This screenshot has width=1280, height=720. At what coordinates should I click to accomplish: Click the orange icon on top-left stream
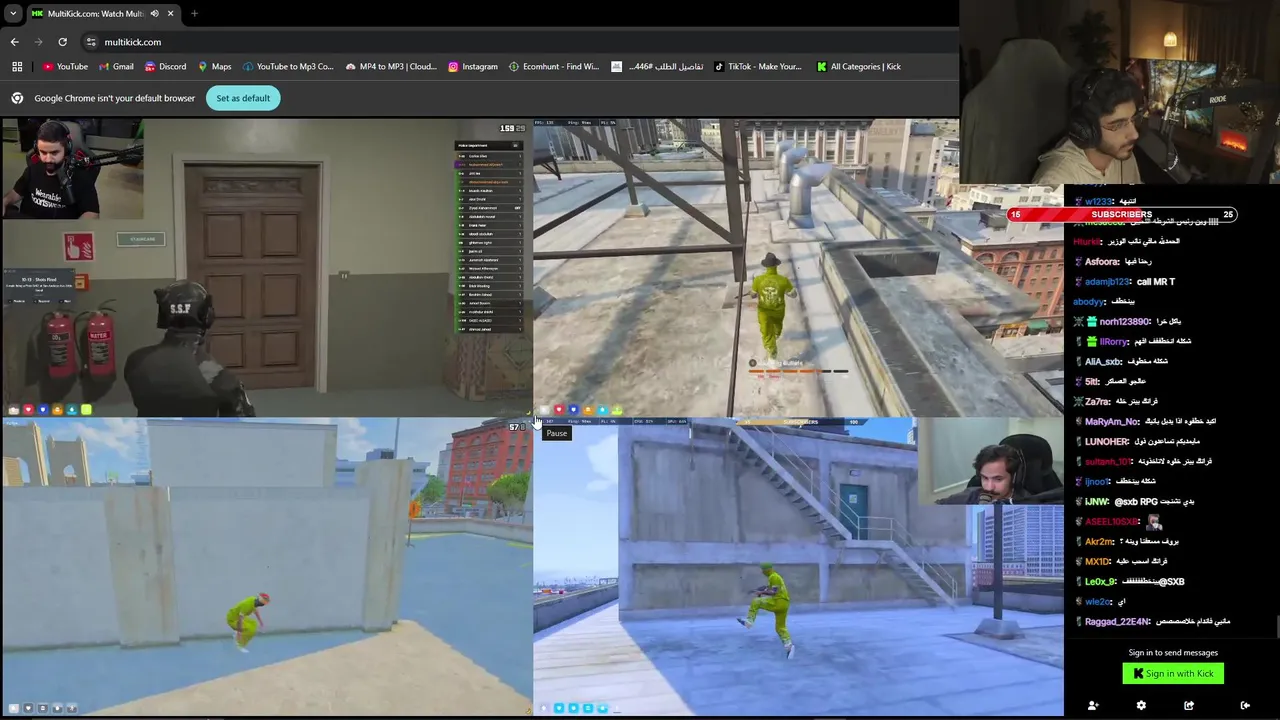[57, 410]
